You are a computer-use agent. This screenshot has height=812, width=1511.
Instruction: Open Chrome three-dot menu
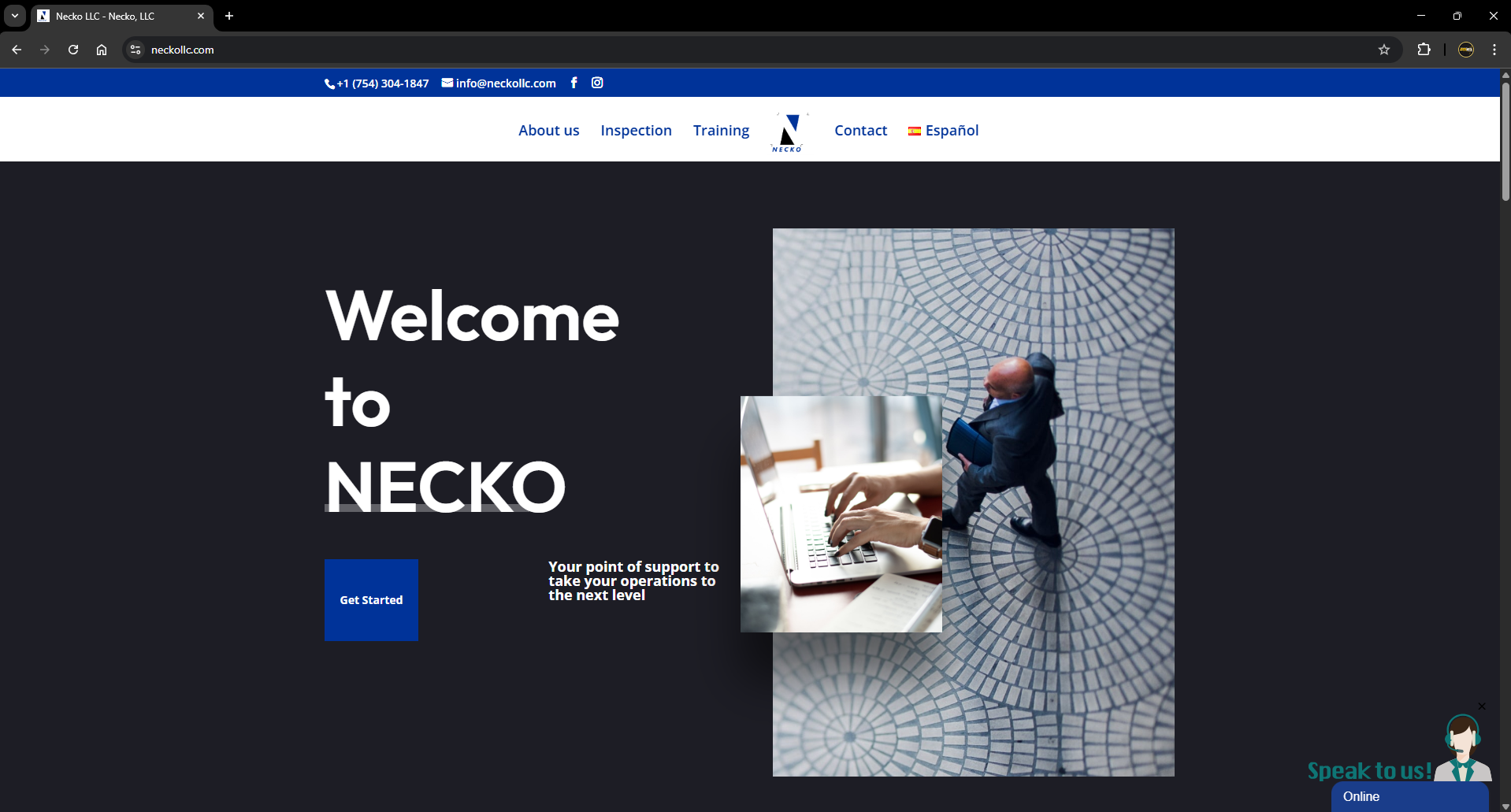click(1494, 50)
